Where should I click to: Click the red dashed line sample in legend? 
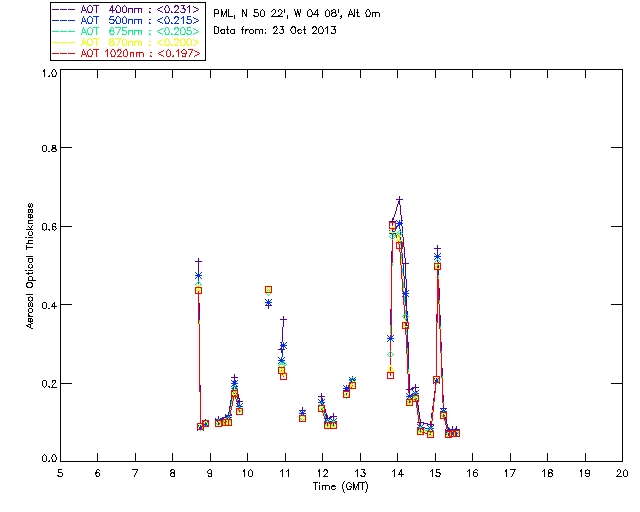coord(64,53)
